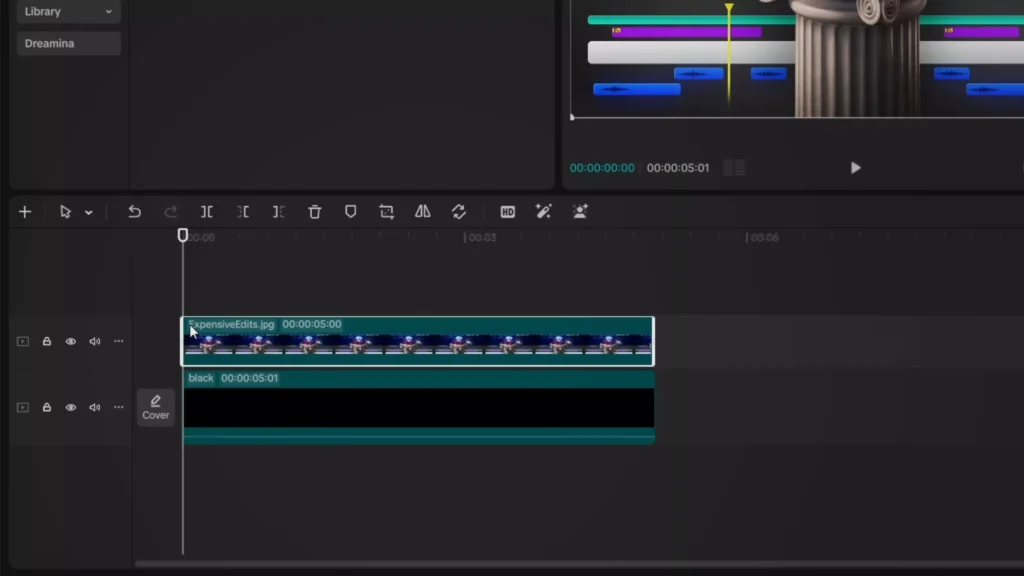The image size is (1024, 576).
Task: Open more options for the black track
Action: (x=119, y=407)
